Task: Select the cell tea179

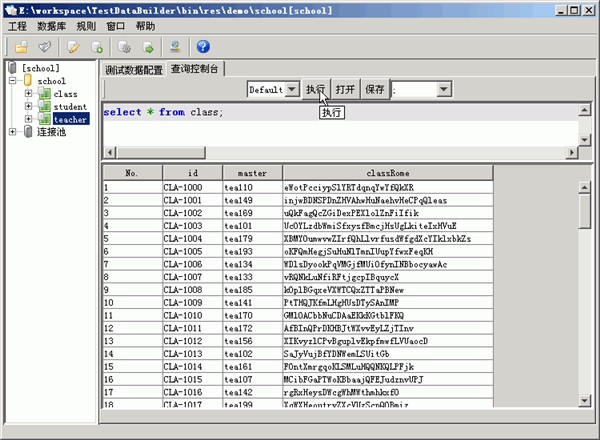Action: pos(253,239)
